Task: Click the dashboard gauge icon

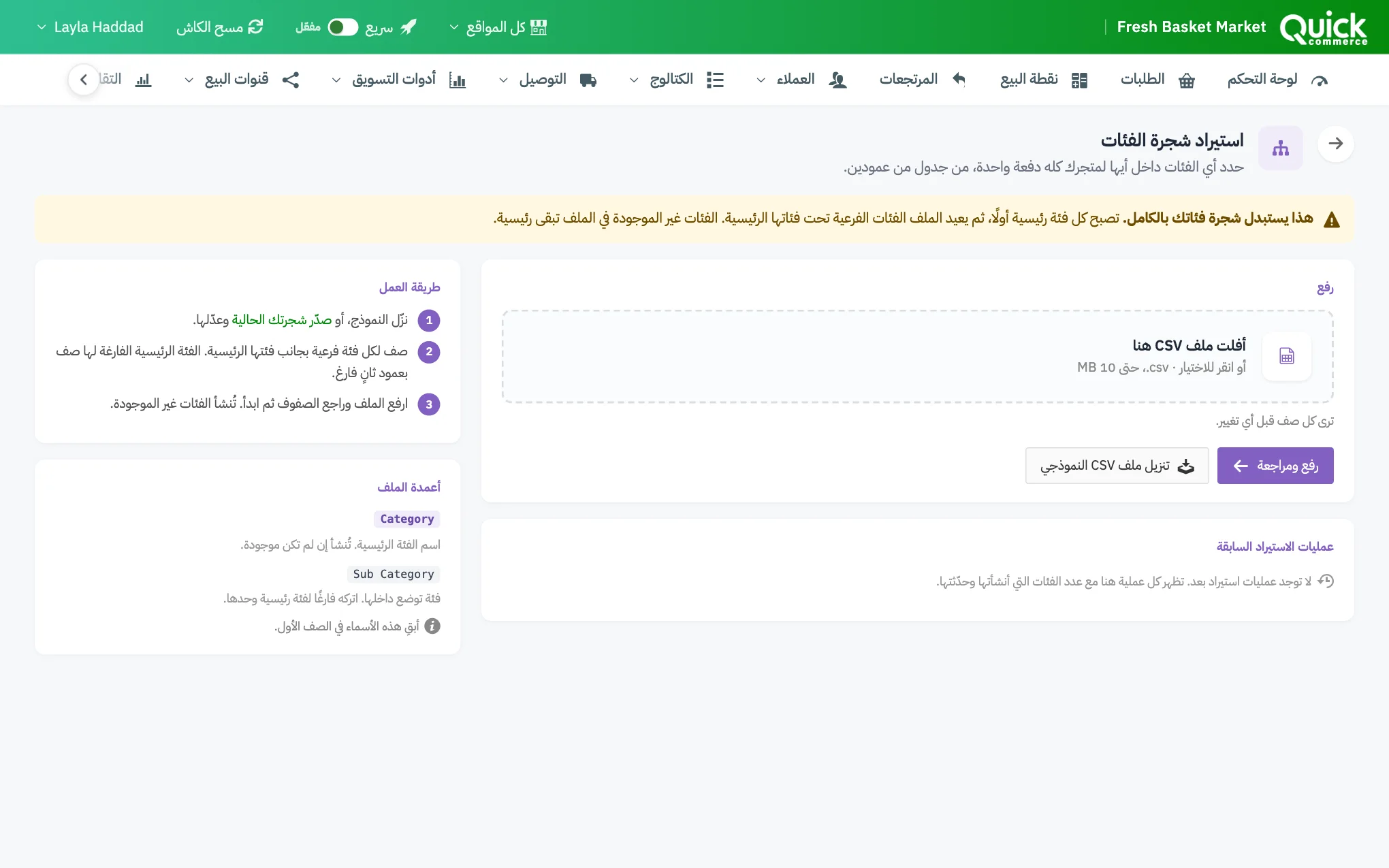Action: [1319, 80]
